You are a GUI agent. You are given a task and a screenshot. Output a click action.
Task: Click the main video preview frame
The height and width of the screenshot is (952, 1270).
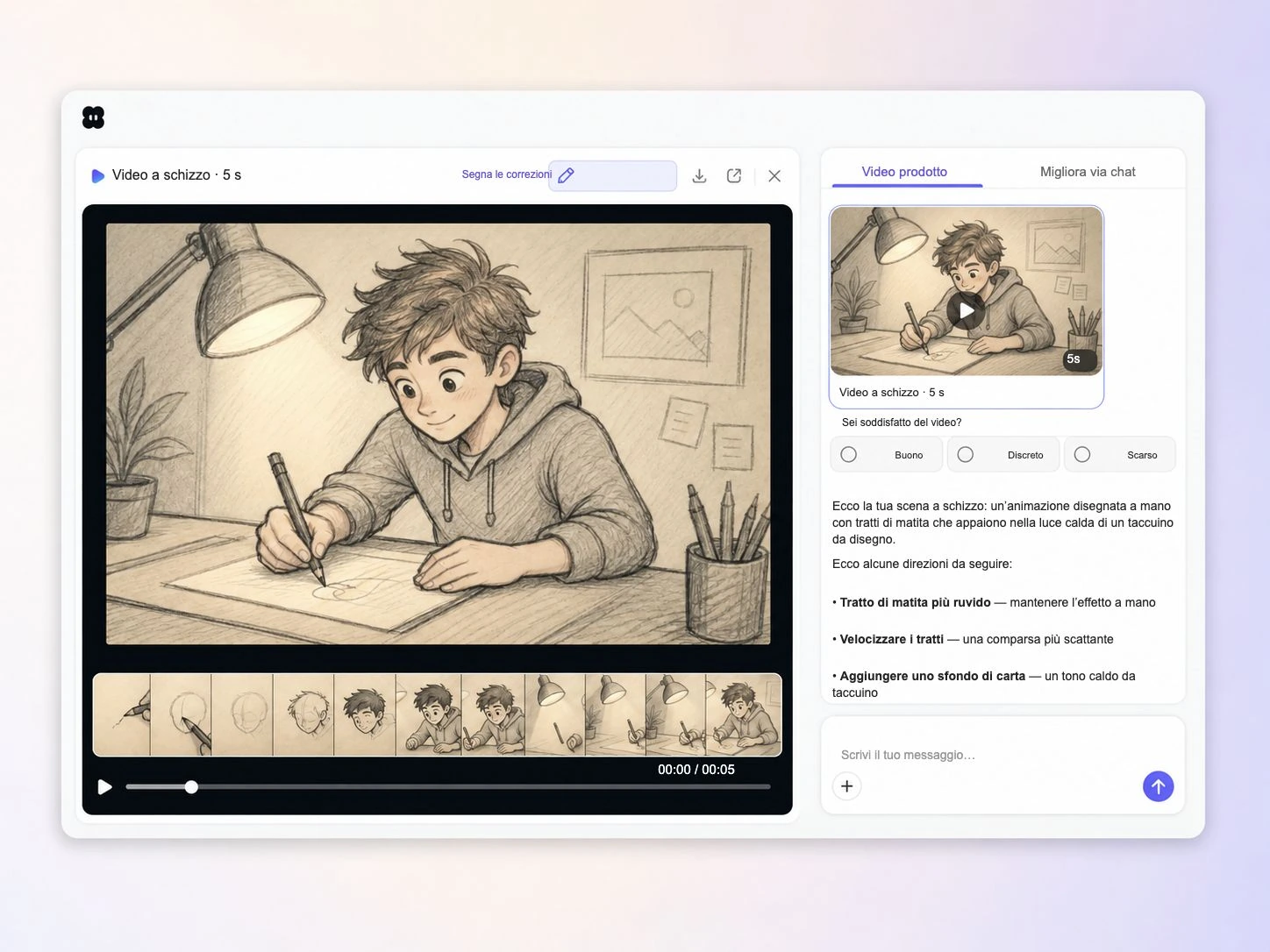point(439,434)
